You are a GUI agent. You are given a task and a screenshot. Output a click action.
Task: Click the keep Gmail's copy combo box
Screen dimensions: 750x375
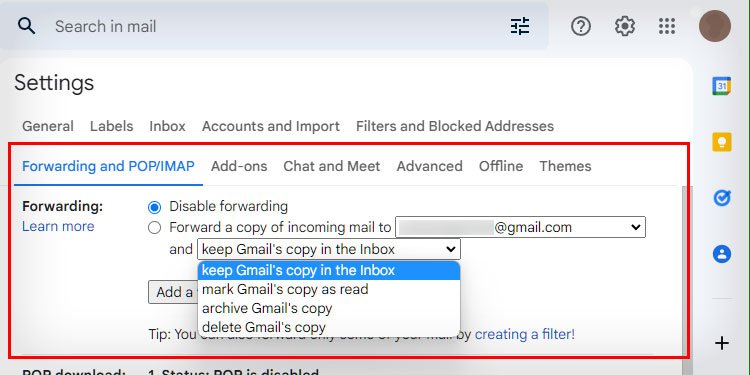pos(329,249)
